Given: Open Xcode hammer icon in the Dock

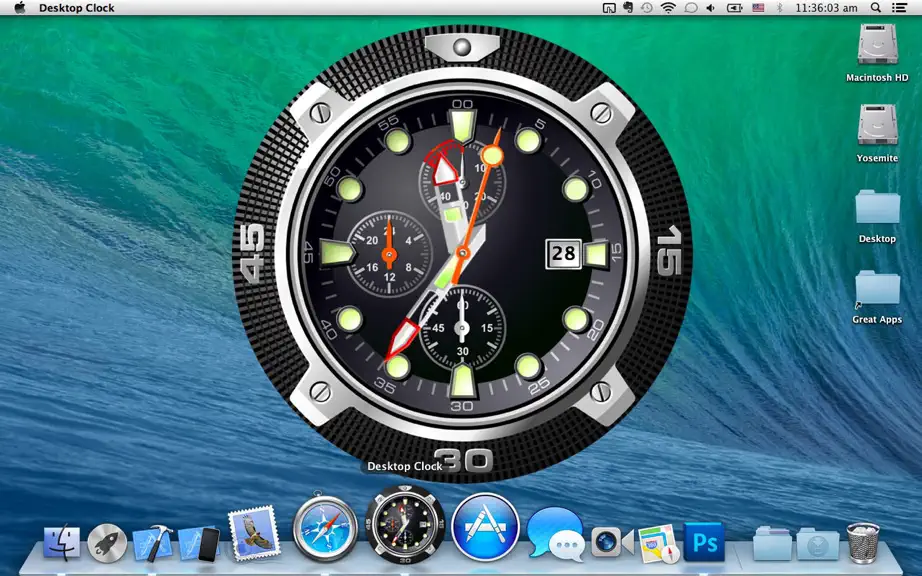Looking at the screenshot, I should click(153, 542).
